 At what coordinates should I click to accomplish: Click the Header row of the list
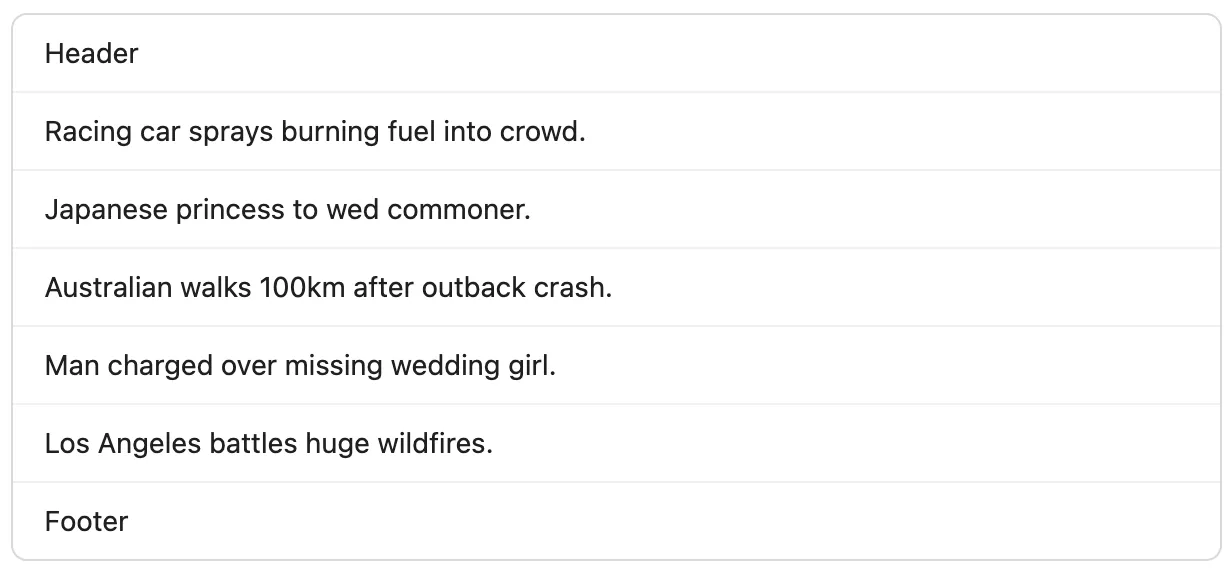pos(614,54)
